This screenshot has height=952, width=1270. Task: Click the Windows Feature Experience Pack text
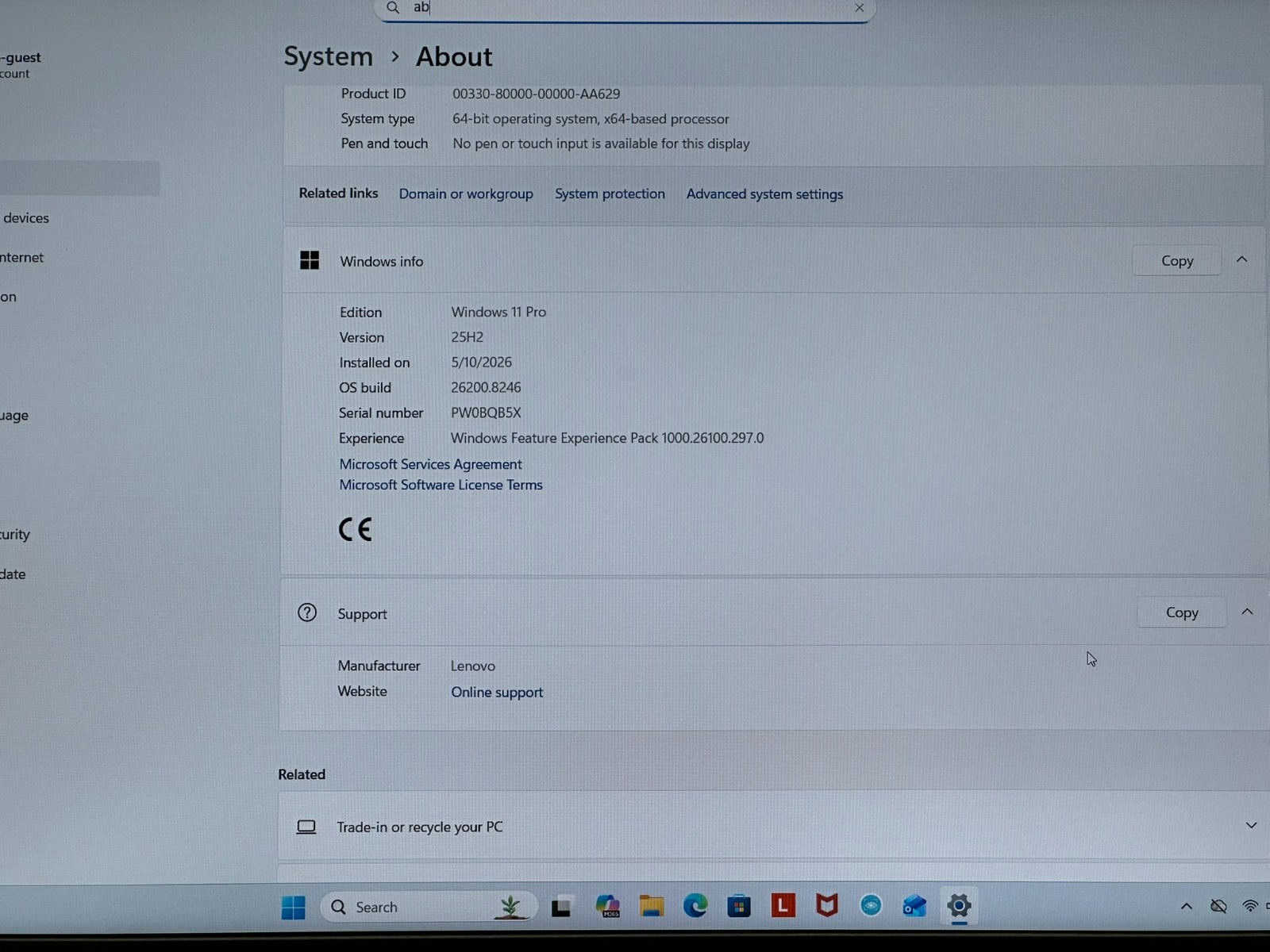pyautogui.click(x=607, y=438)
